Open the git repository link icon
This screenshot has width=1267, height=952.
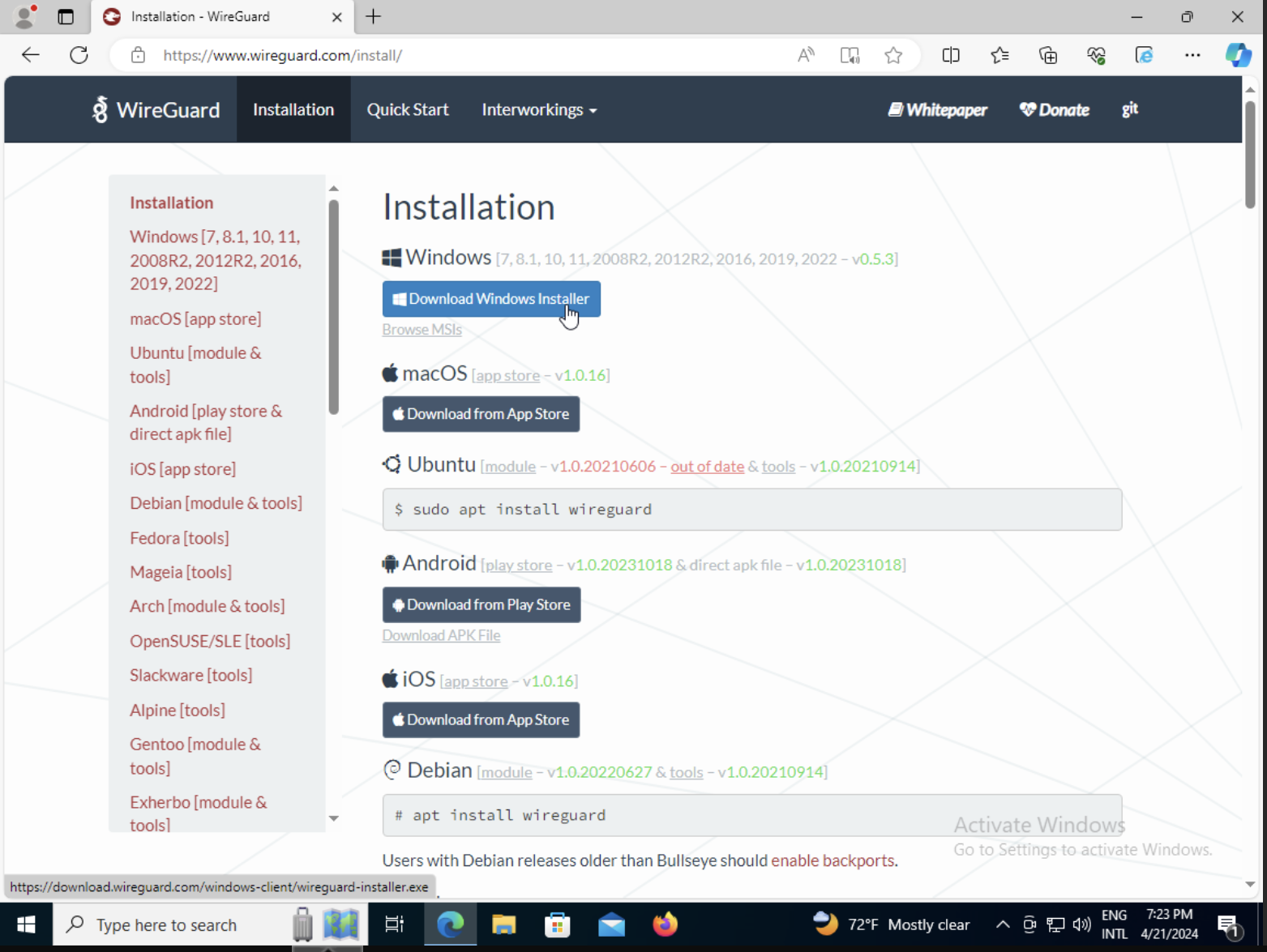[1129, 109]
